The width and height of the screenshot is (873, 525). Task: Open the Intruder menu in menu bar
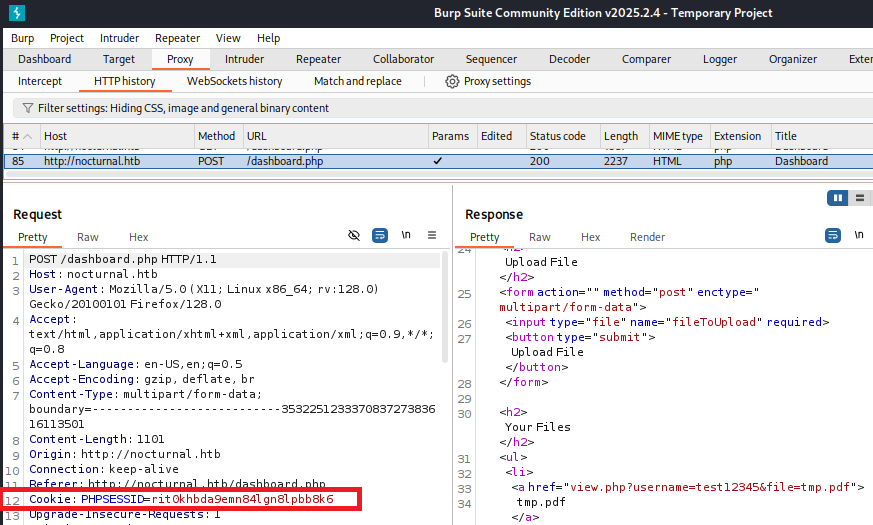point(119,38)
